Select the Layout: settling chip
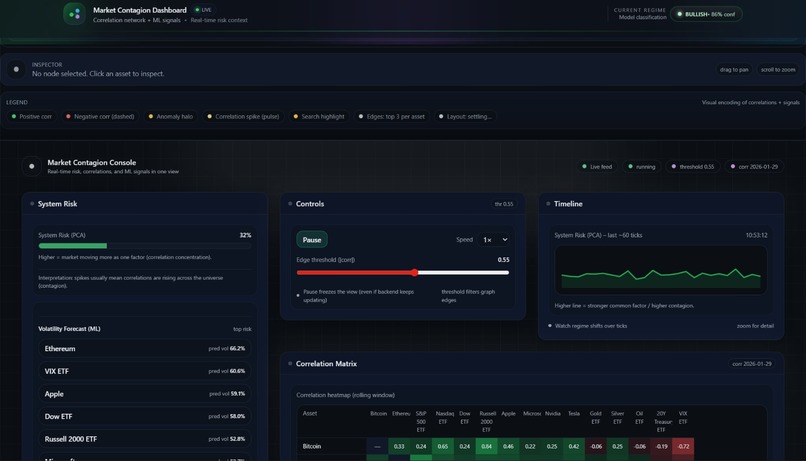Screen dimensions: 806x461 pos(465,117)
